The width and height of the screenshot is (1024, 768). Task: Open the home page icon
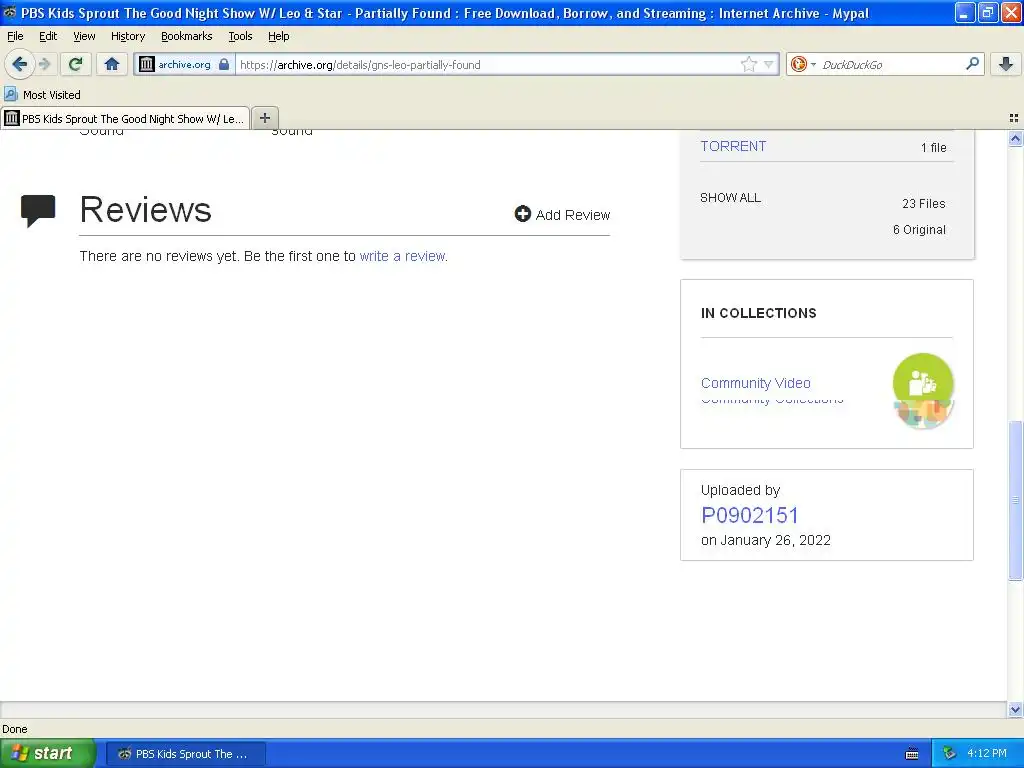[112, 64]
